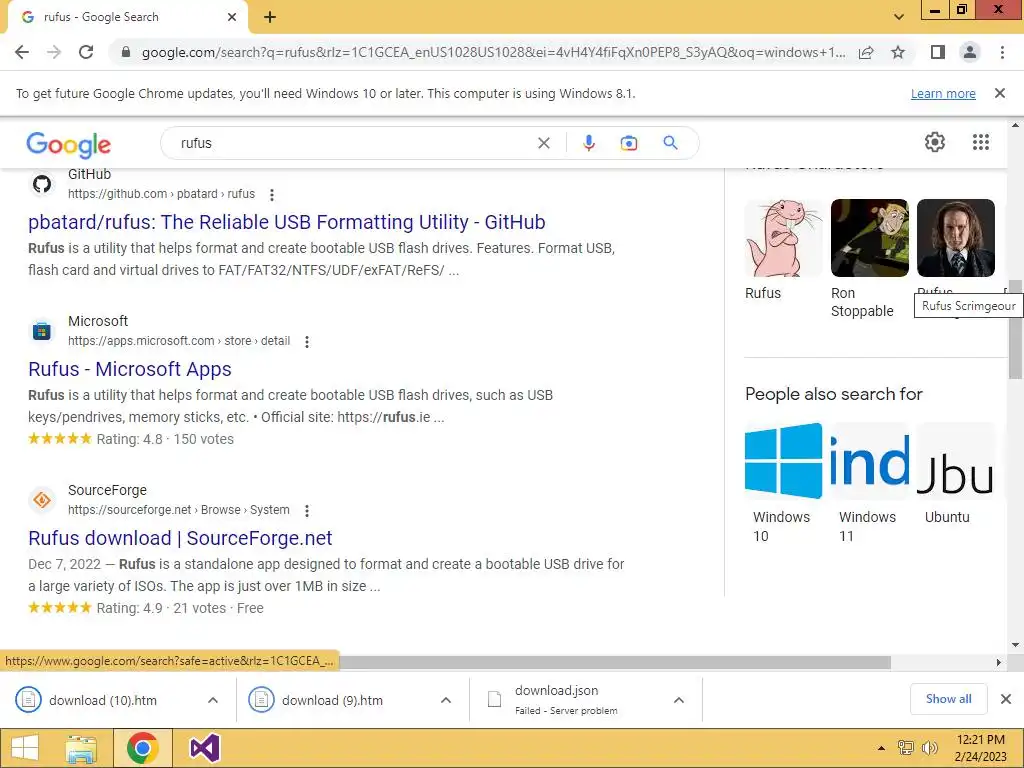Viewport: 1024px width, 768px height.
Task: Share this page from the address bar
Action: (866, 52)
